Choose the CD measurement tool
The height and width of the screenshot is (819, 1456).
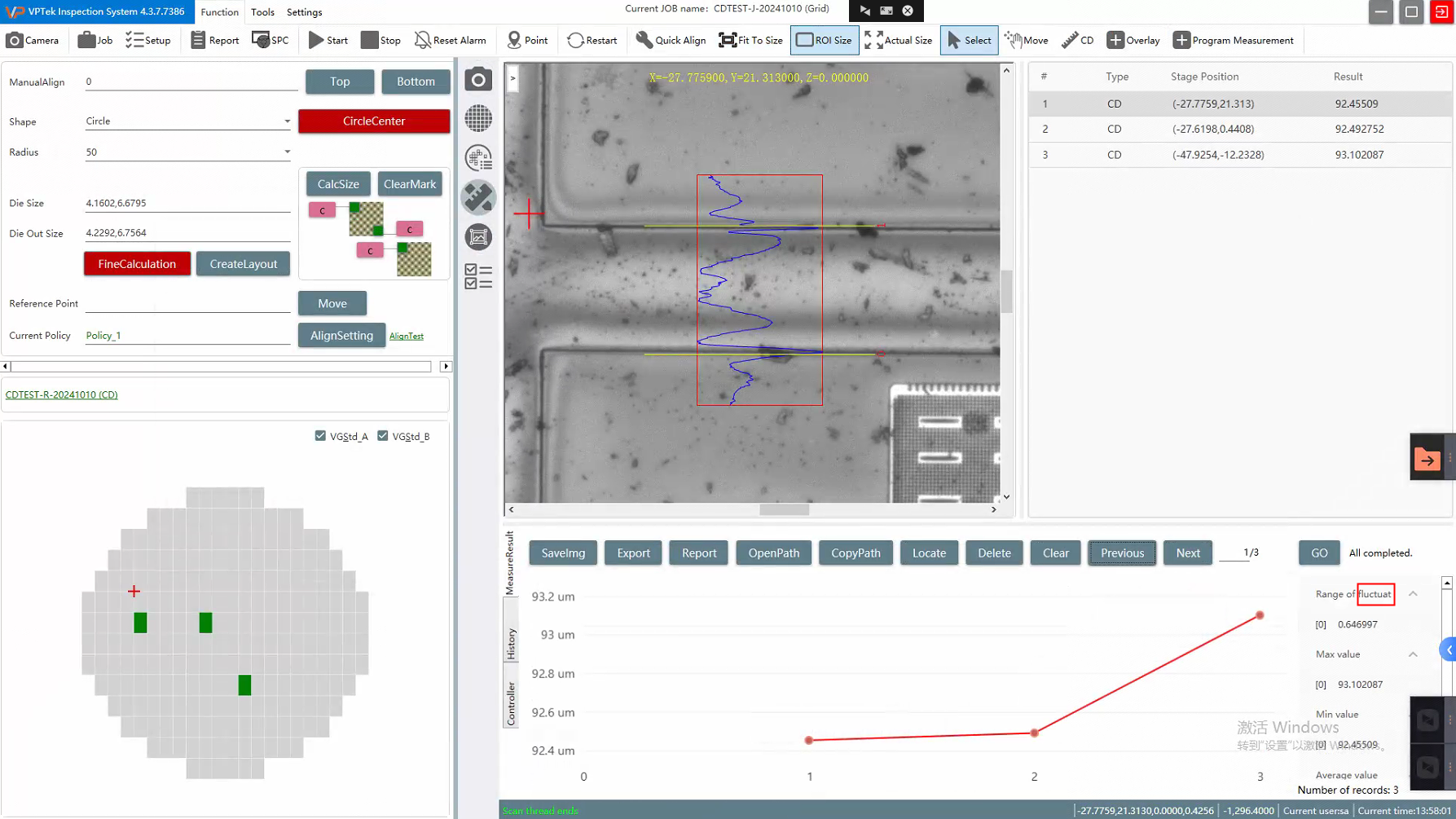[x=1077, y=40]
